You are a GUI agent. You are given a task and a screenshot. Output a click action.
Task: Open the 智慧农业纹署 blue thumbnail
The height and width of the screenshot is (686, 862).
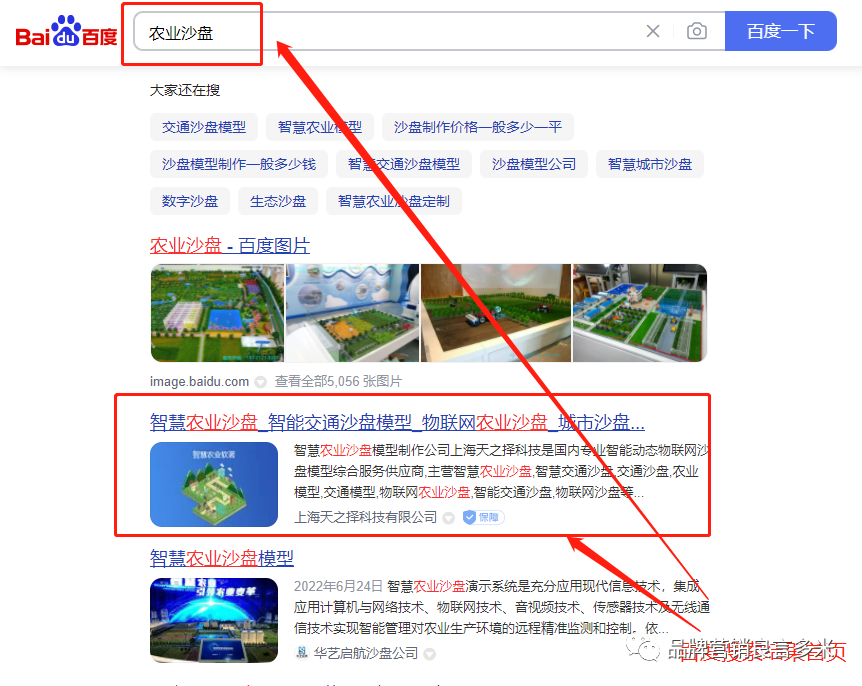[214, 484]
